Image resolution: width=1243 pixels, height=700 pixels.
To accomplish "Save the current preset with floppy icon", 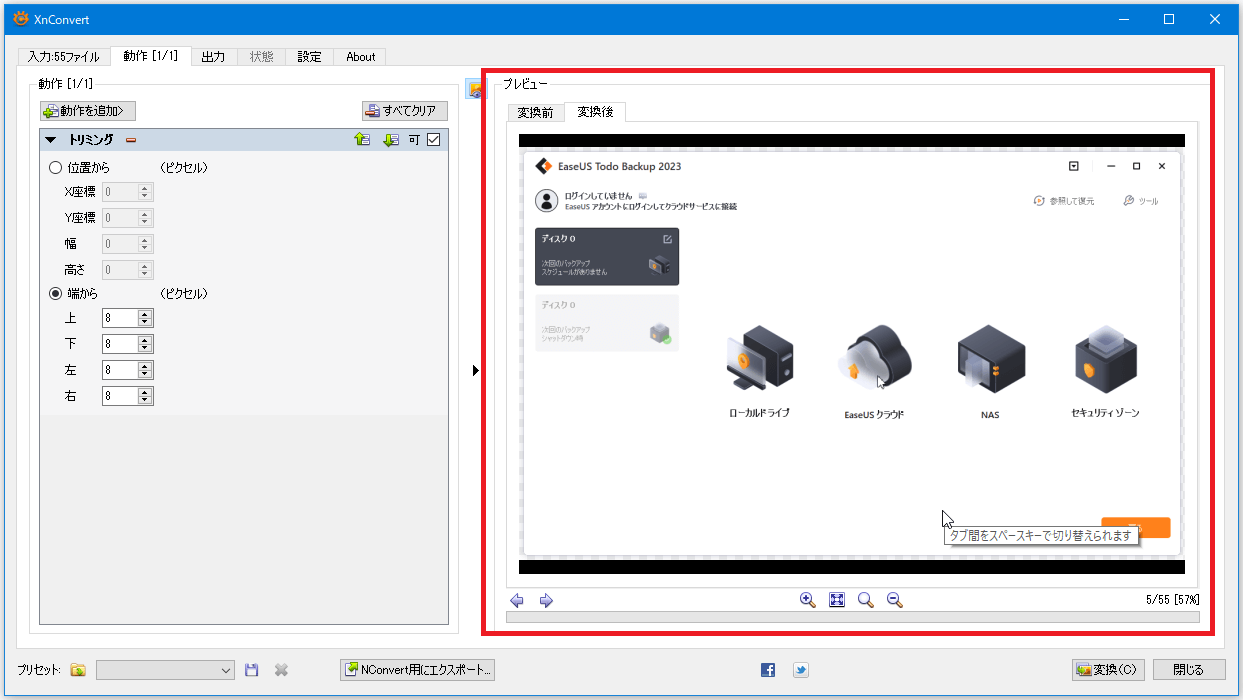I will [252, 670].
